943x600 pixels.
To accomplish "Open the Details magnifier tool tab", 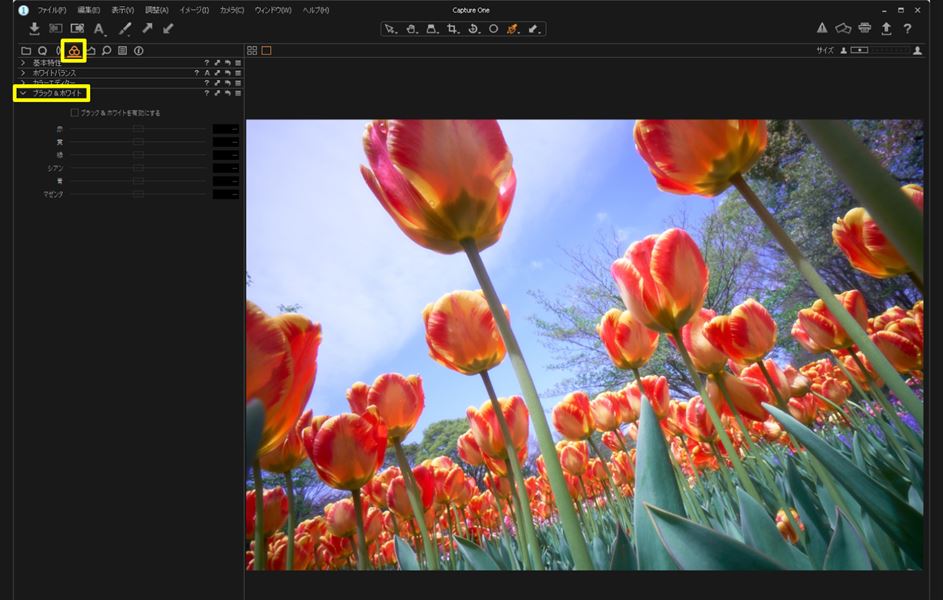I will (x=106, y=51).
